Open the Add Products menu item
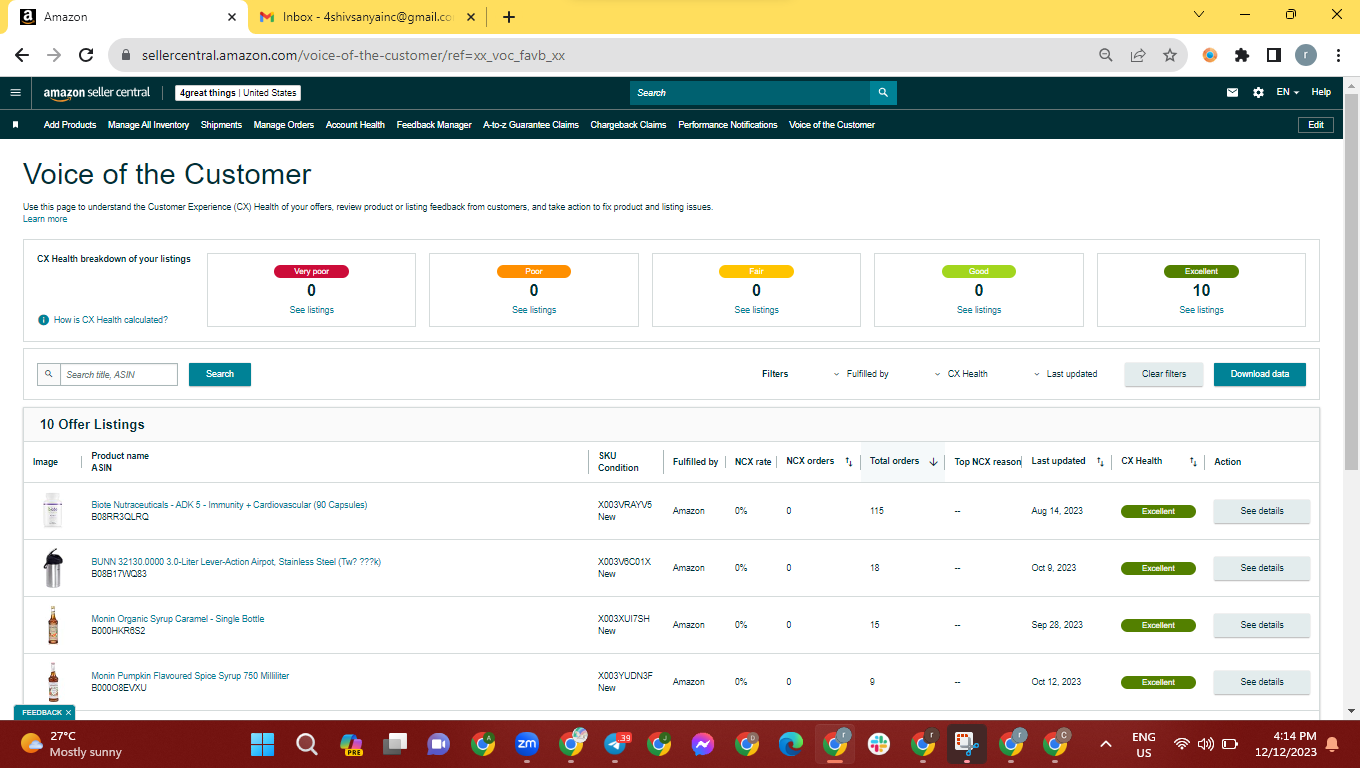 click(x=70, y=125)
